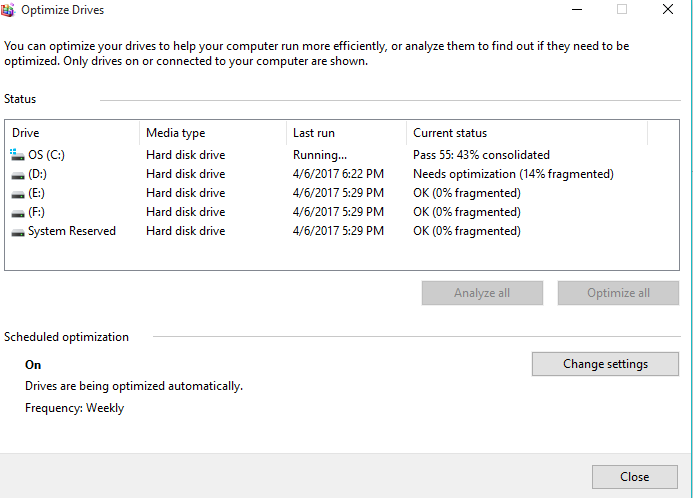Select the OS (C:) drive icon

[17, 155]
